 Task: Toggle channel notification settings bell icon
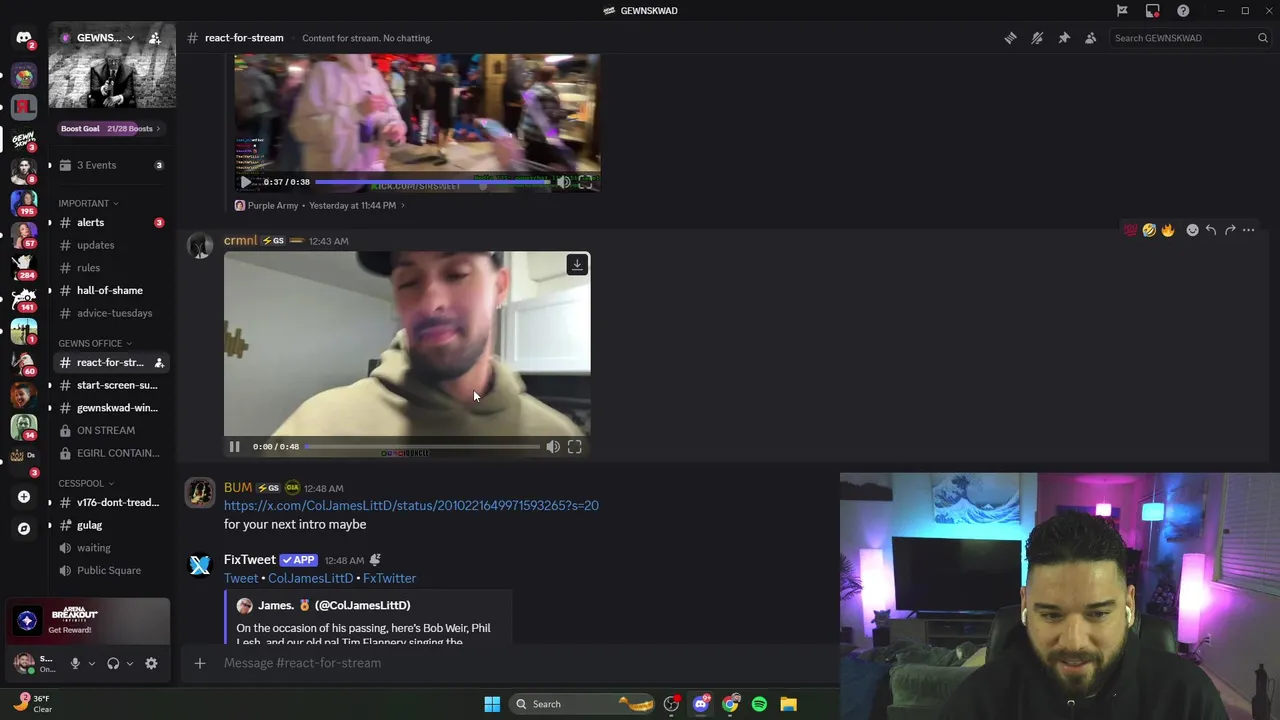(x=1037, y=38)
